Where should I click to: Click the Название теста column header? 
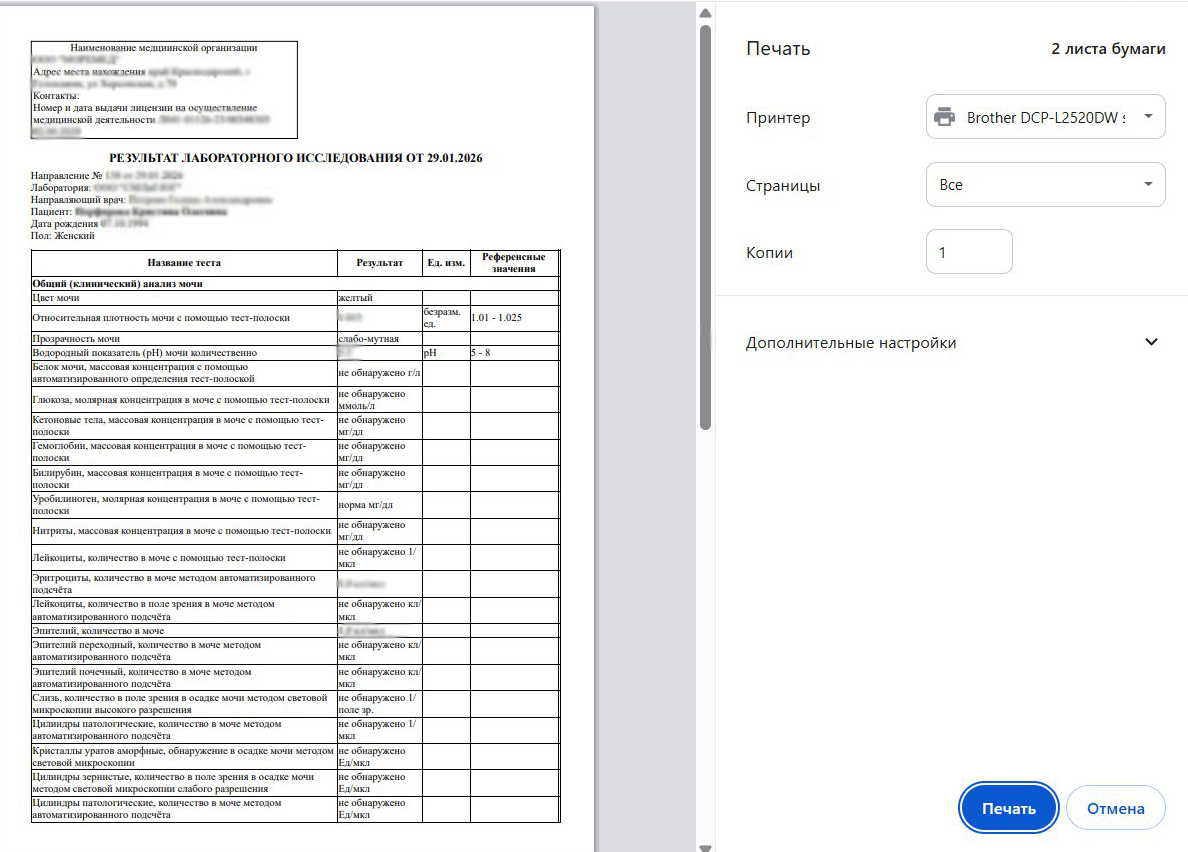coord(184,263)
